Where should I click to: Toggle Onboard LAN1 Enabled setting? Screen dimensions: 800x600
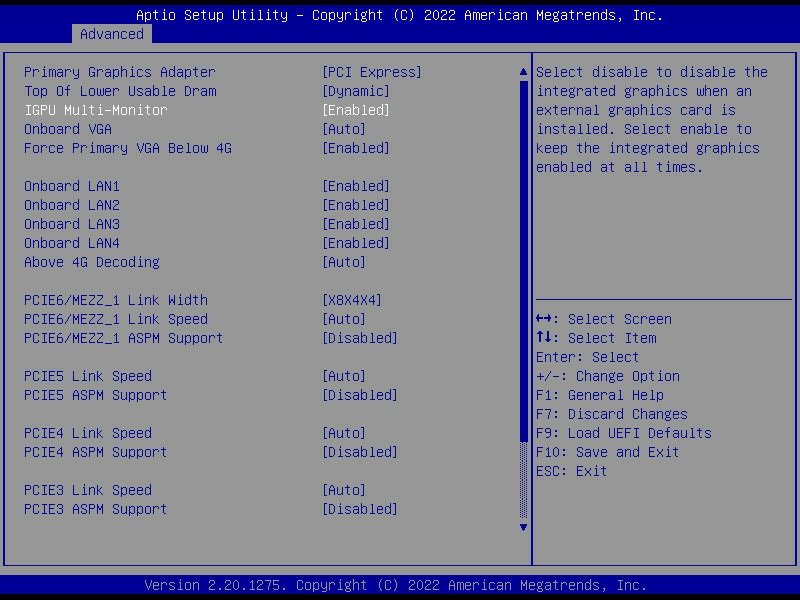point(356,186)
